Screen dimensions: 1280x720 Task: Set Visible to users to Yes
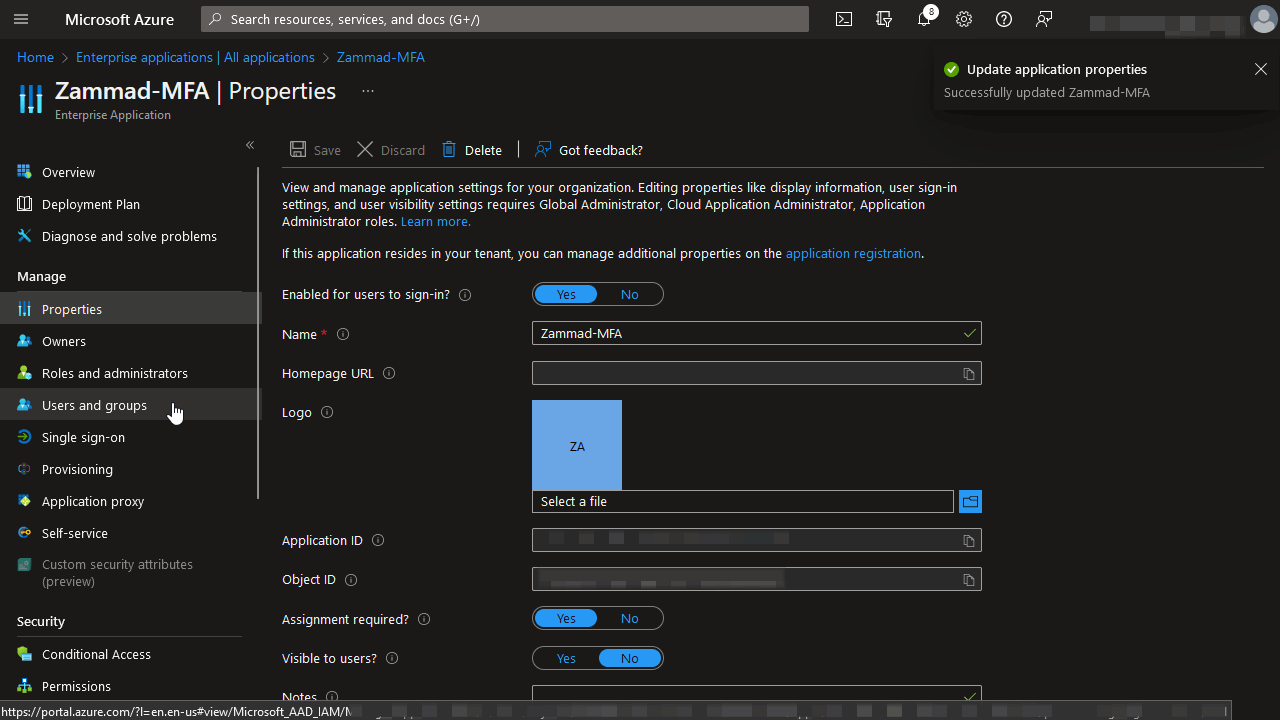pos(566,658)
